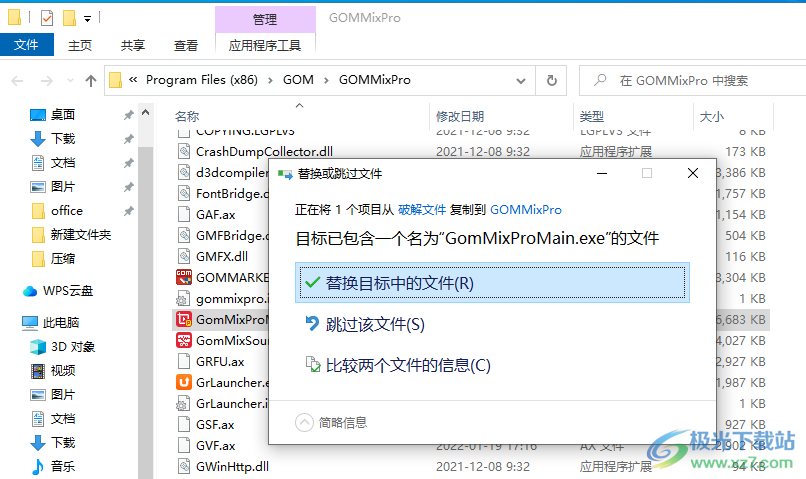The height and width of the screenshot is (479, 806).
Task: Open 3D 对象 under This PC
Action: (x=72, y=347)
